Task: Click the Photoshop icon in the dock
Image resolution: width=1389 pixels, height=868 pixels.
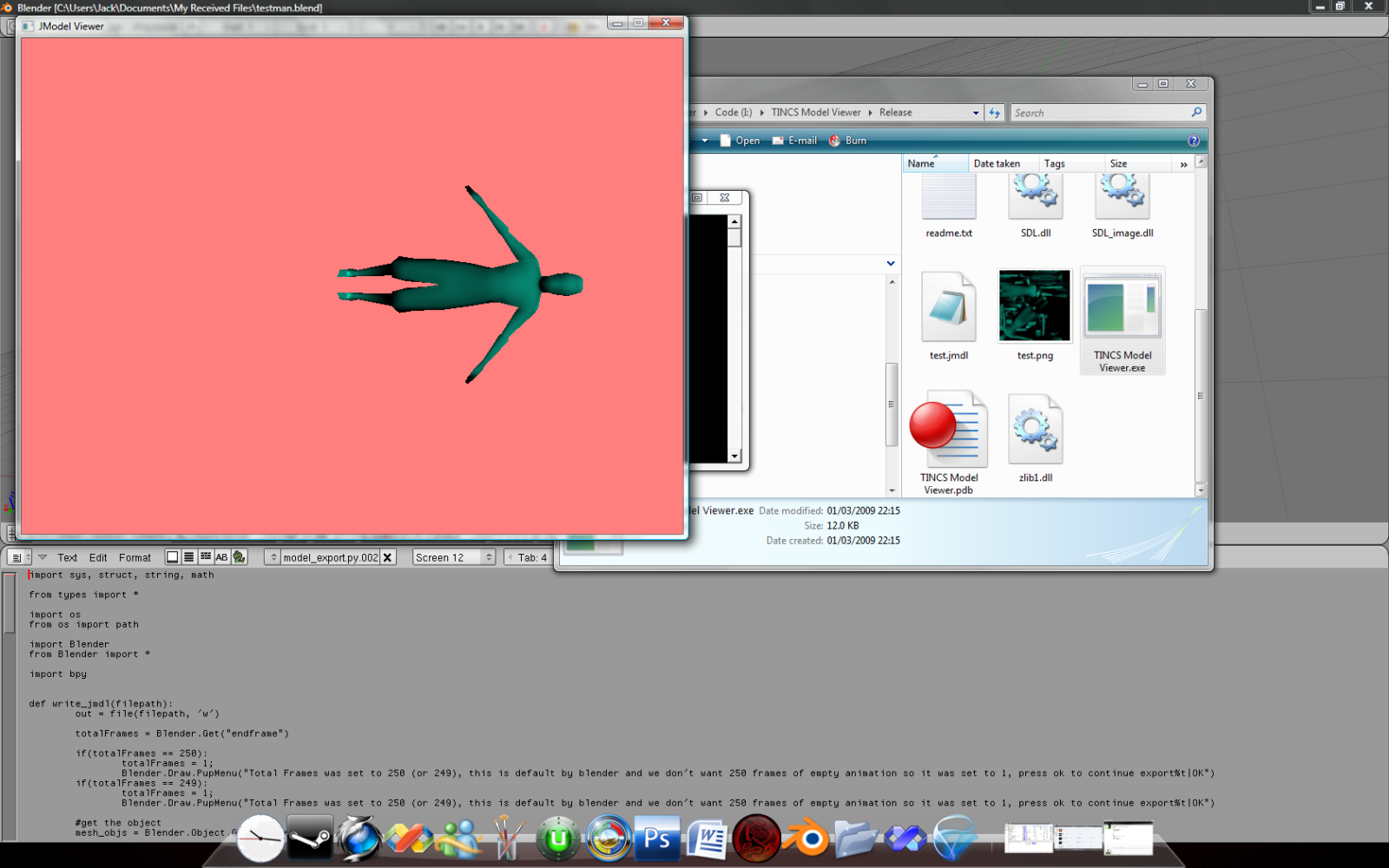Action: [x=657, y=839]
